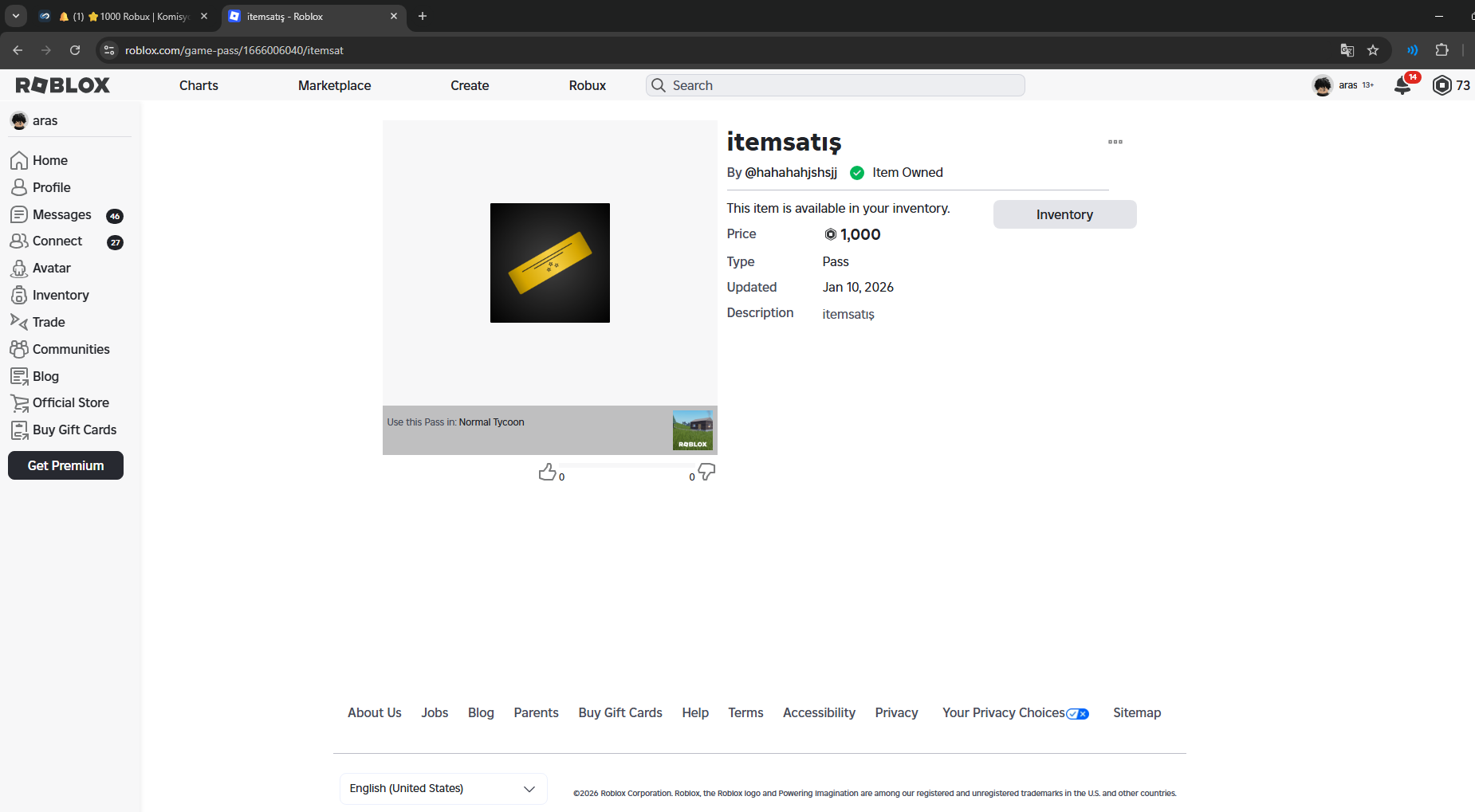Viewport: 1475px width, 812px height.
Task: Click Blog footer link
Action: [481, 713]
